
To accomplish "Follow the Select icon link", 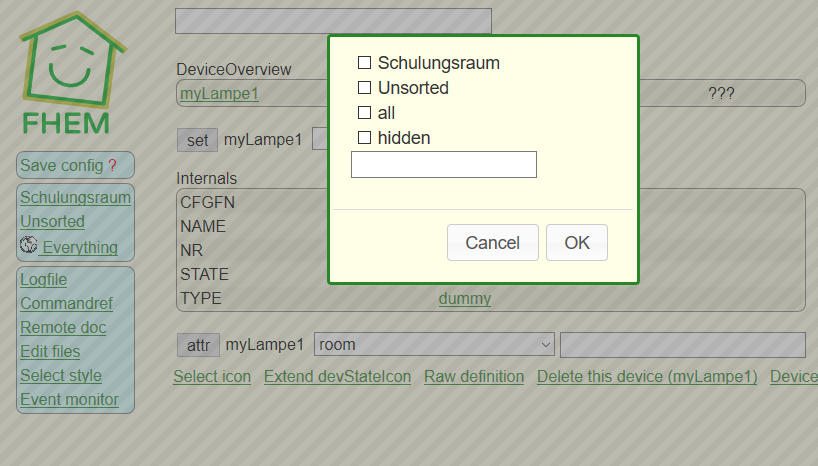I will pyautogui.click(x=212, y=377).
